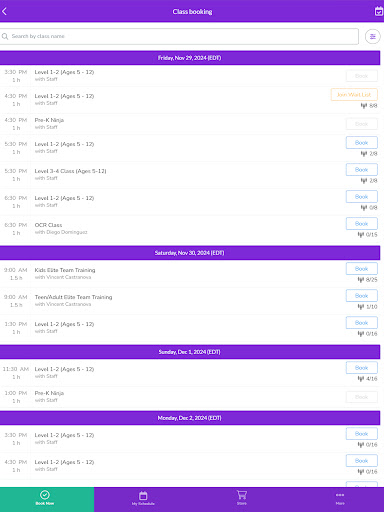Open the attendee count icon for OCR Class

(361, 235)
